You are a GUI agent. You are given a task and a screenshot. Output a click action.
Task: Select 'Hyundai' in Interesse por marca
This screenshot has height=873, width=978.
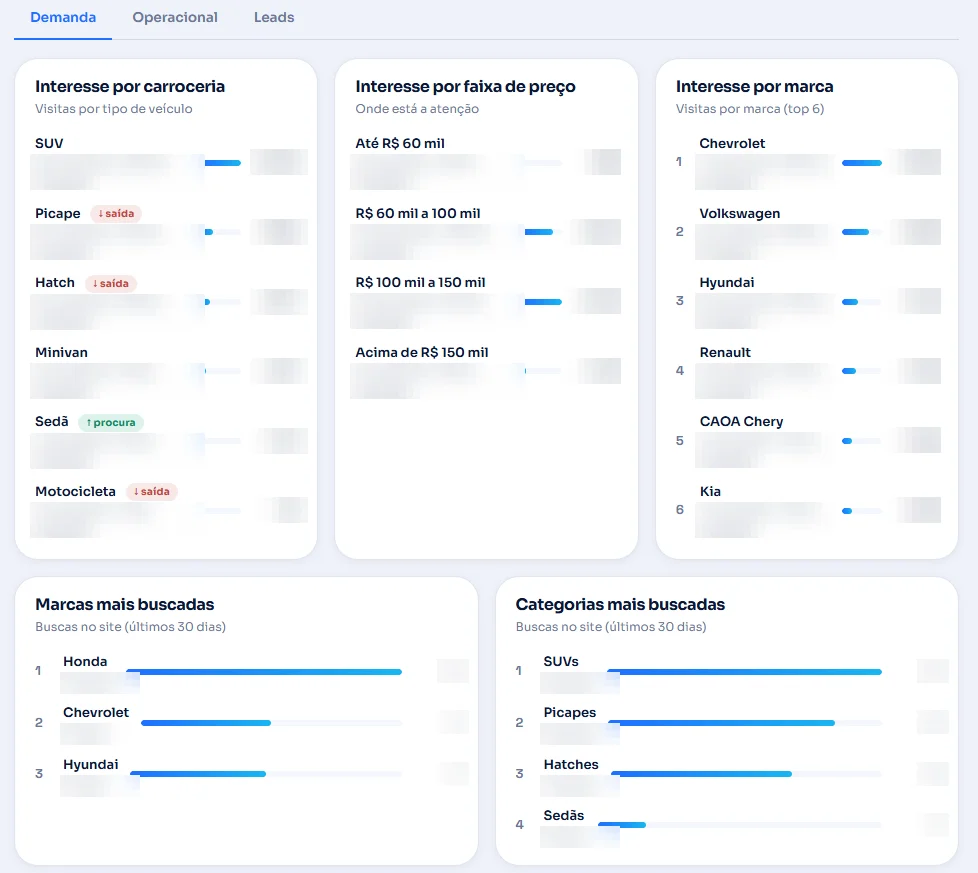coord(727,282)
